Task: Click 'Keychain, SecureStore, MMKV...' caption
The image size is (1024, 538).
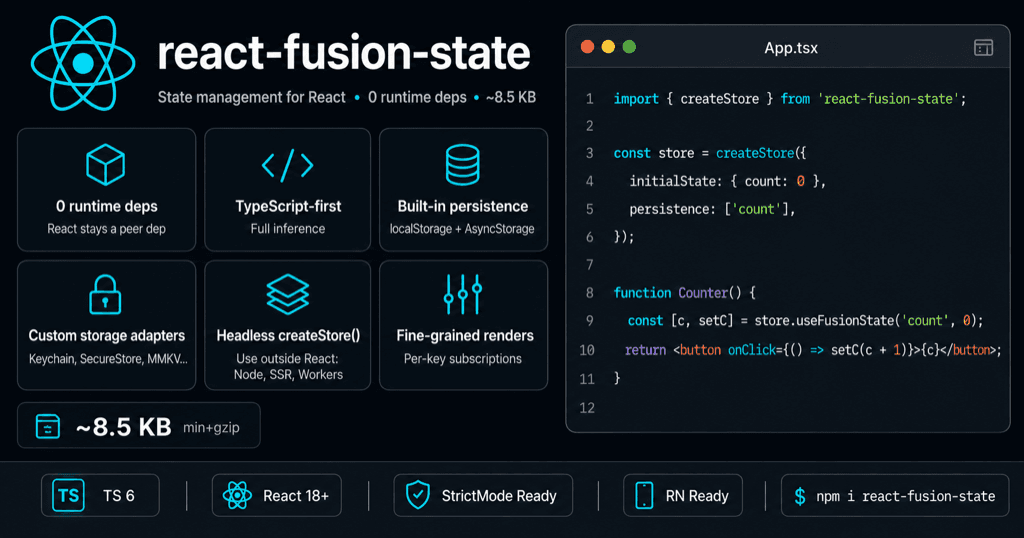Action: pyautogui.click(x=108, y=358)
